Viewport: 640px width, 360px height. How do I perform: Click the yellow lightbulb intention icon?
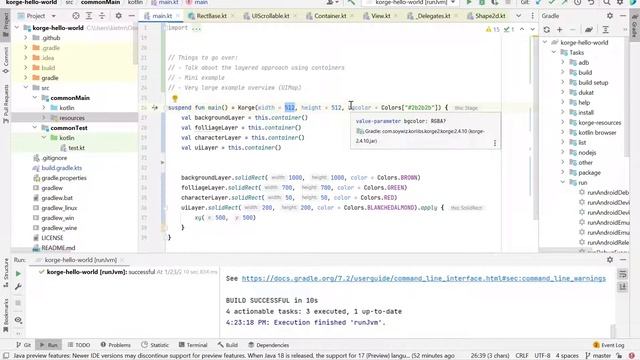175,98
